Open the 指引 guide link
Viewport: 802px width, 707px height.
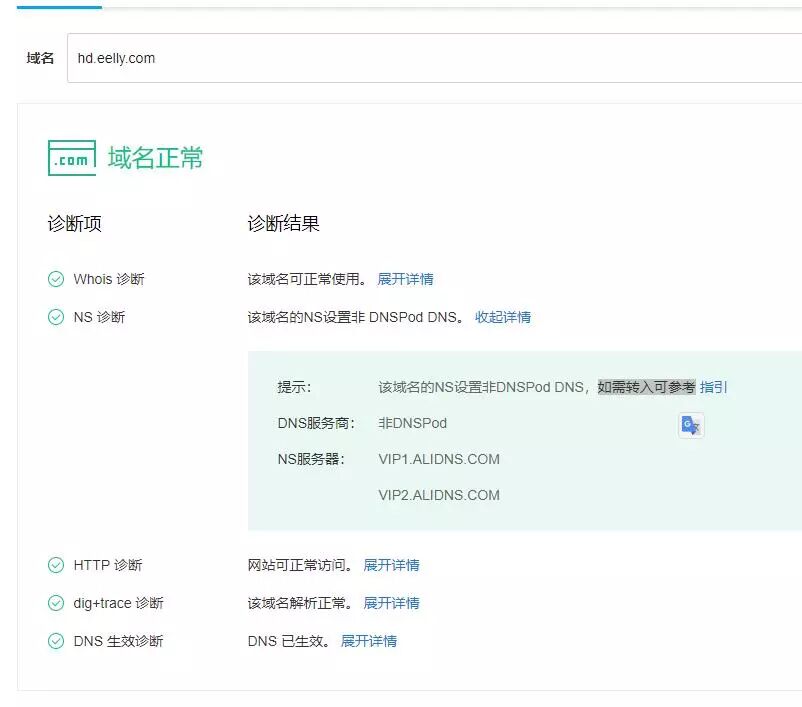click(714, 387)
